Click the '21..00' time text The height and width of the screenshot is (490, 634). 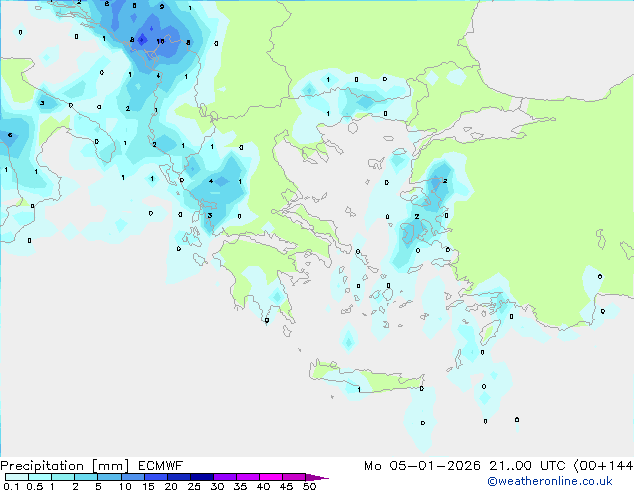point(511,466)
